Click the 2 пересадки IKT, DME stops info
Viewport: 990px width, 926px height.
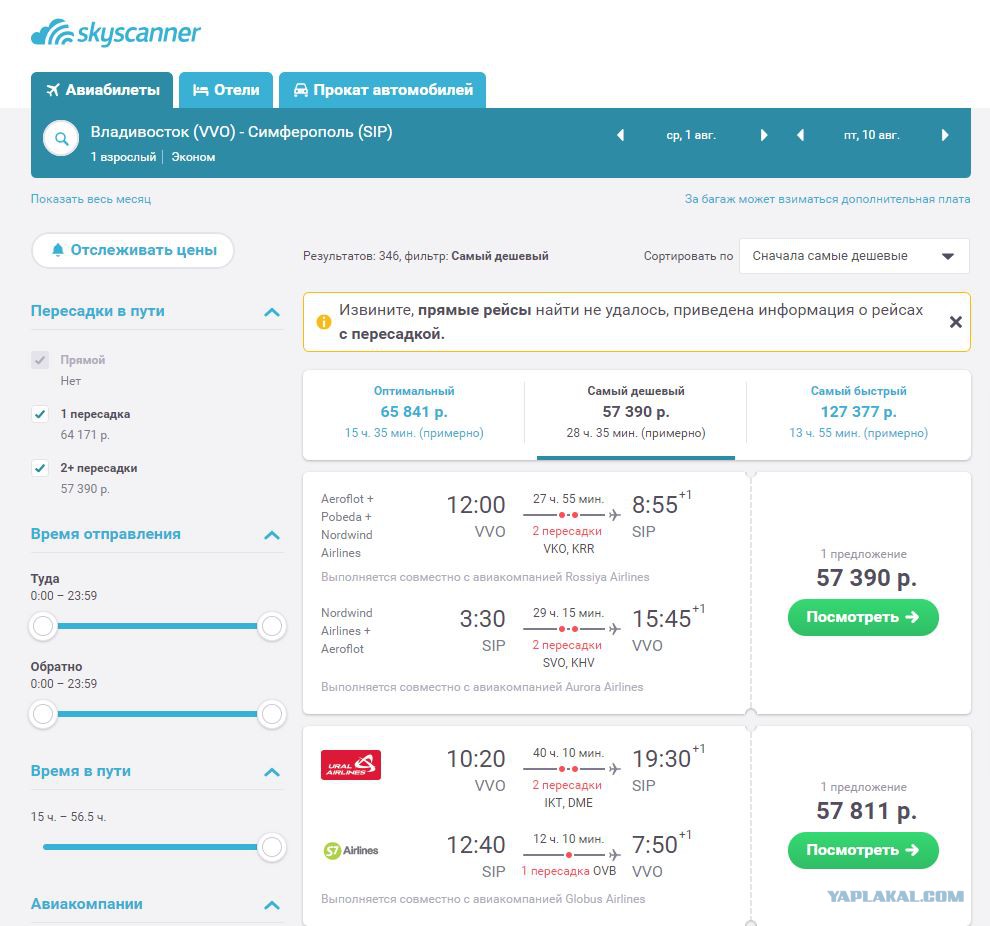(568, 794)
